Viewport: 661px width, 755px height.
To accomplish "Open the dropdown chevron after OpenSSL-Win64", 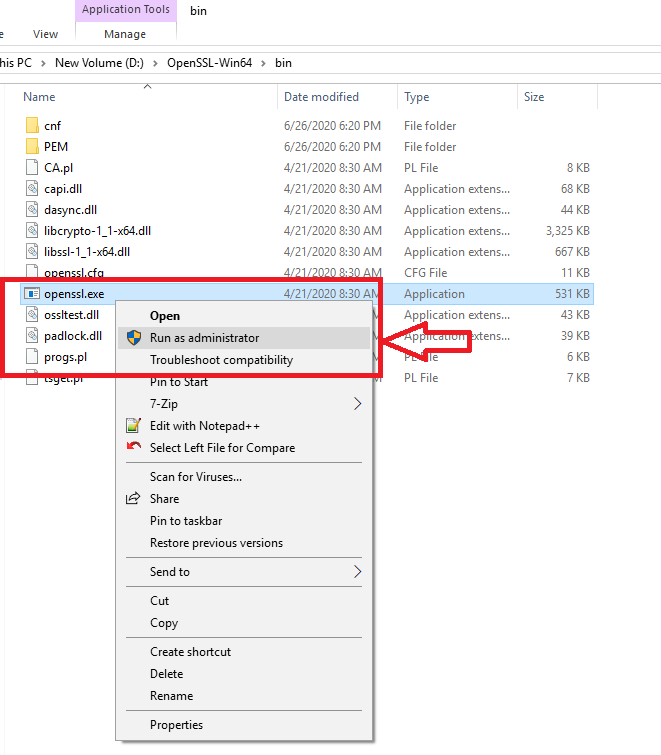I will 263,63.
